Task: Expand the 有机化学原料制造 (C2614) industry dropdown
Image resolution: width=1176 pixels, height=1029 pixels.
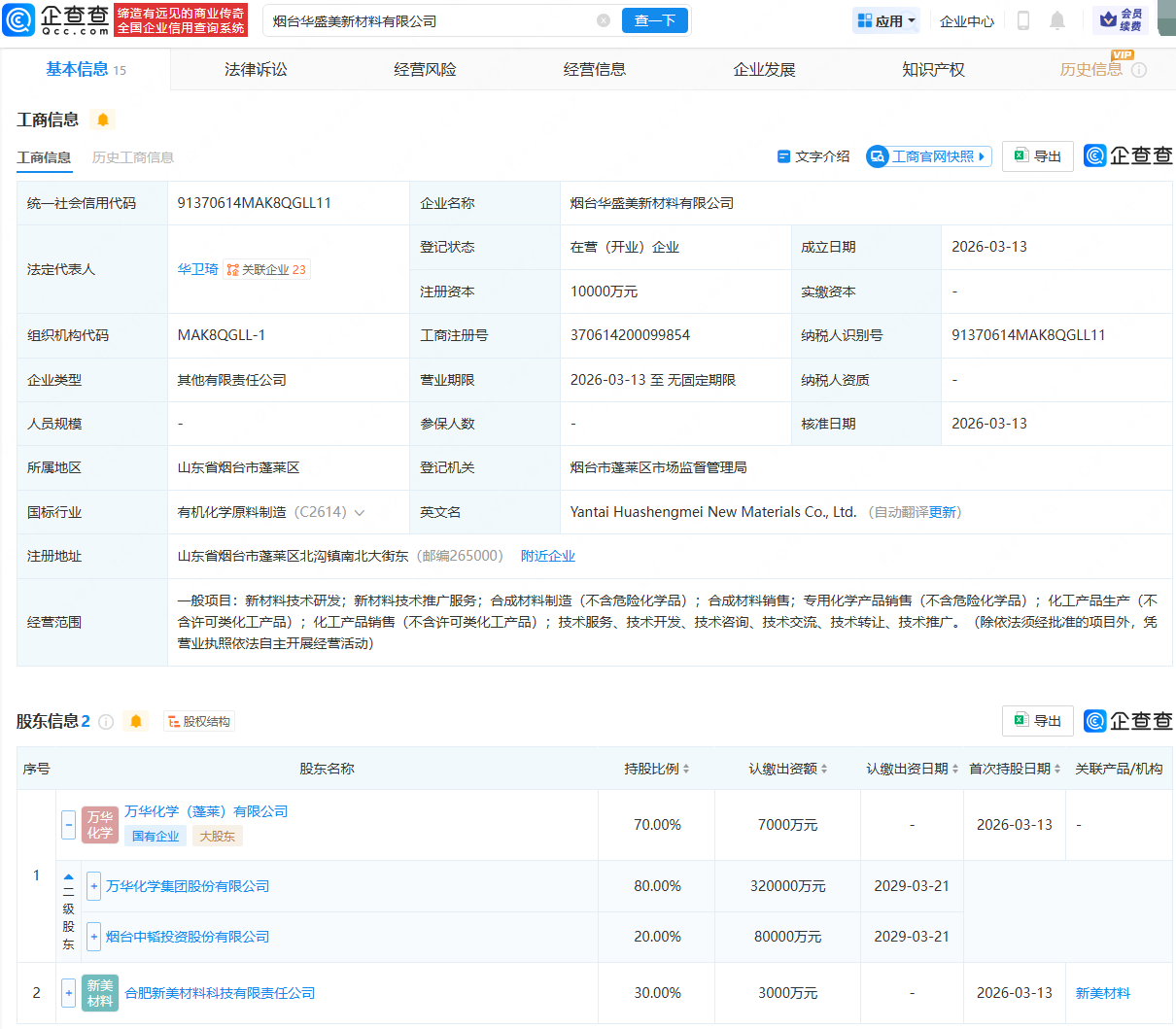Action: [x=359, y=511]
